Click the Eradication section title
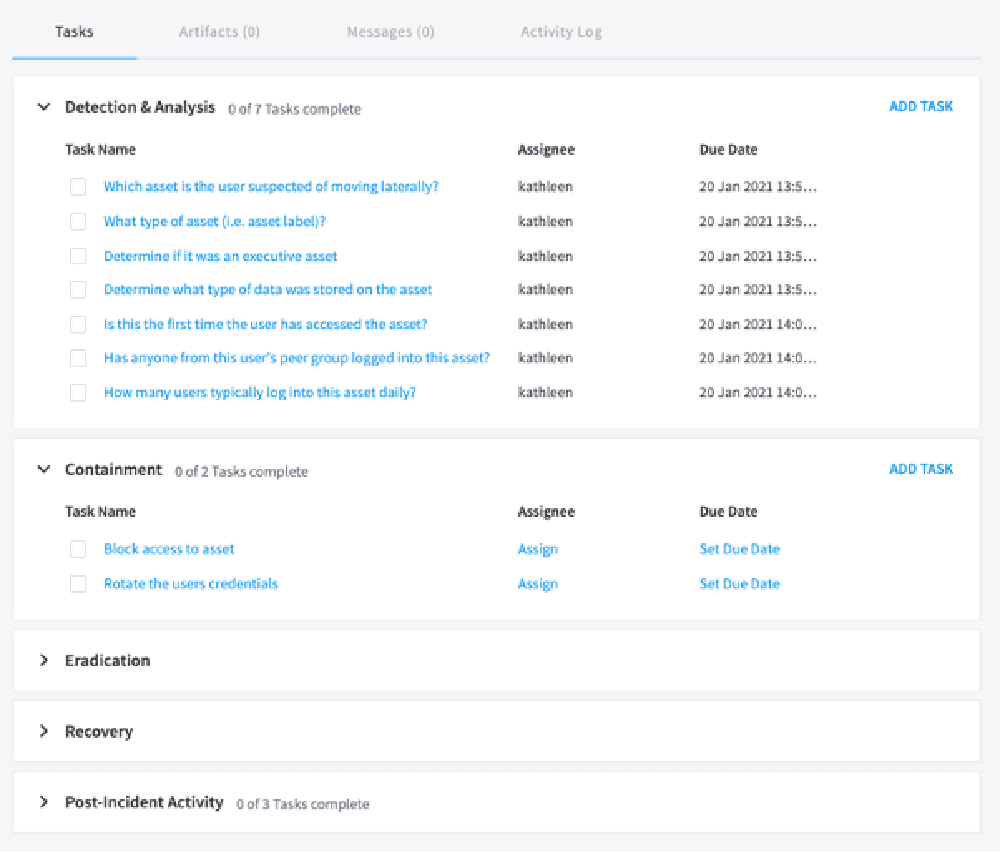This screenshot has height=854, width=1000. [x=108, y=660]
